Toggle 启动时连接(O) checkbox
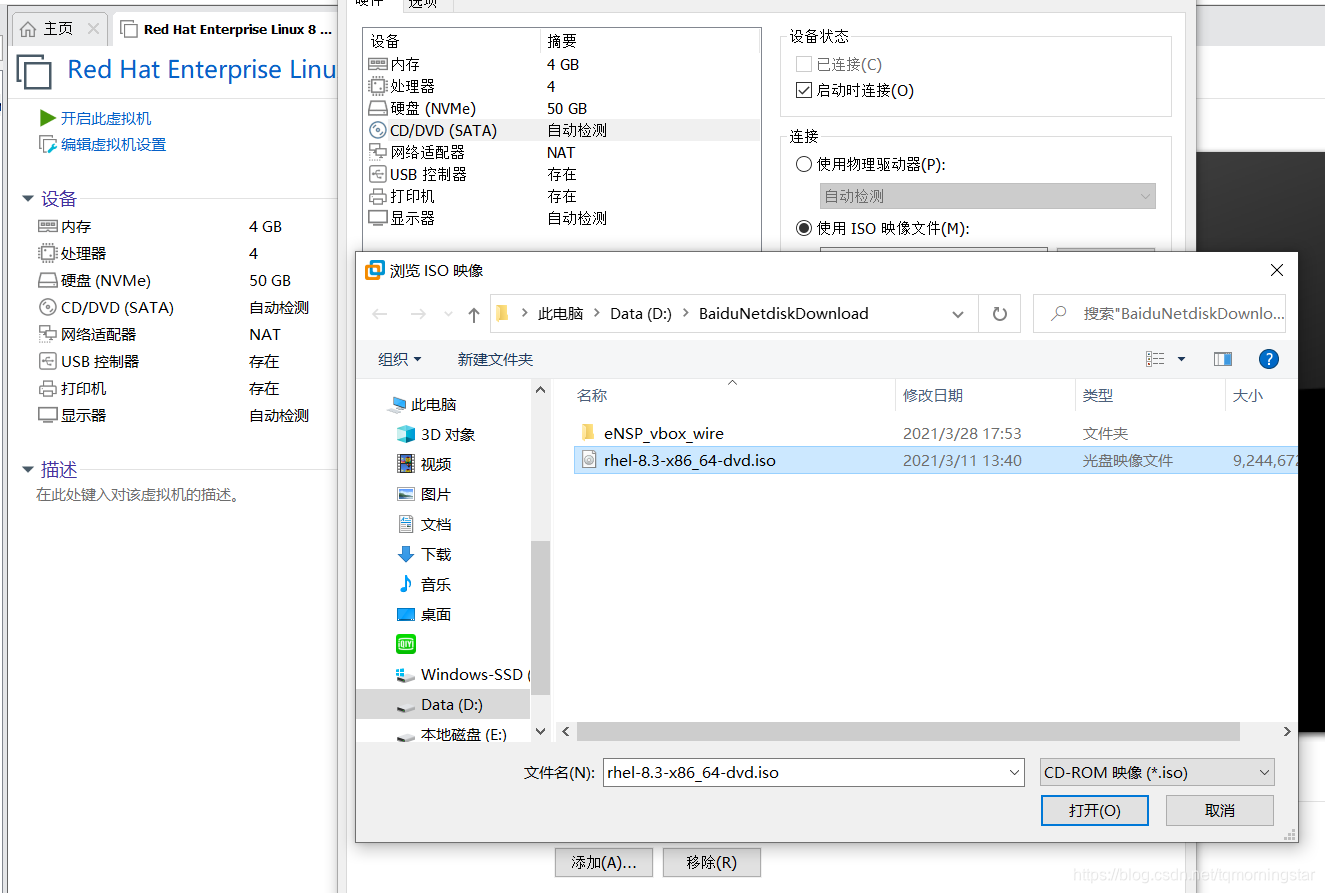This screenshot has width=1325, height=893. (804, 90)
